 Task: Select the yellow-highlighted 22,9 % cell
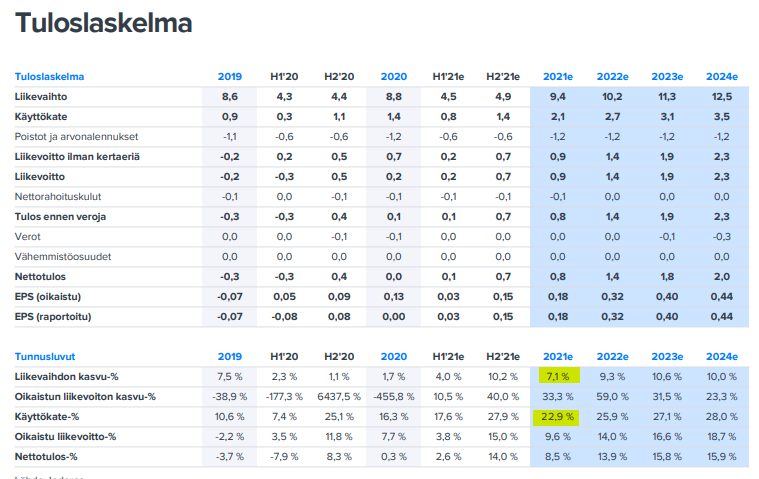[x=558, y=416]
